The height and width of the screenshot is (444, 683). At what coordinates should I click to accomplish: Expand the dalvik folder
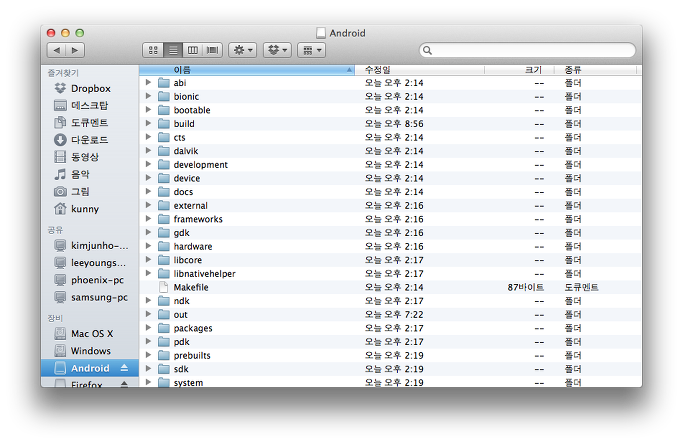tap(148, 150)
